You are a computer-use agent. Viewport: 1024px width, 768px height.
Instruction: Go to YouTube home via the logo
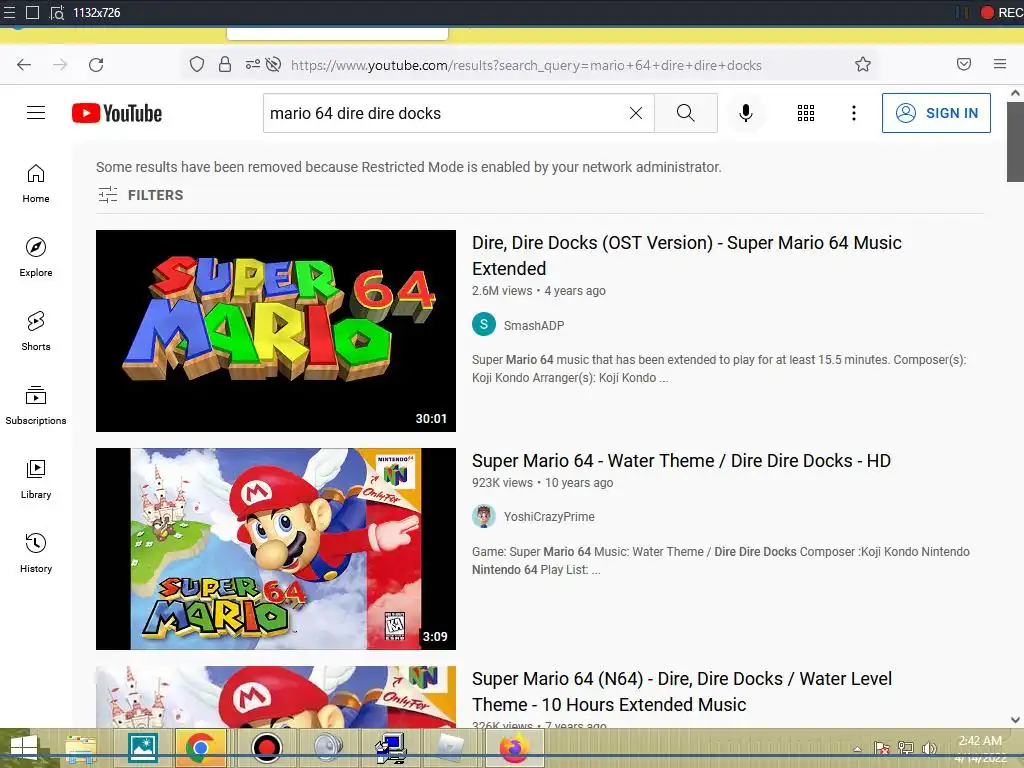(x=117, y=113)
